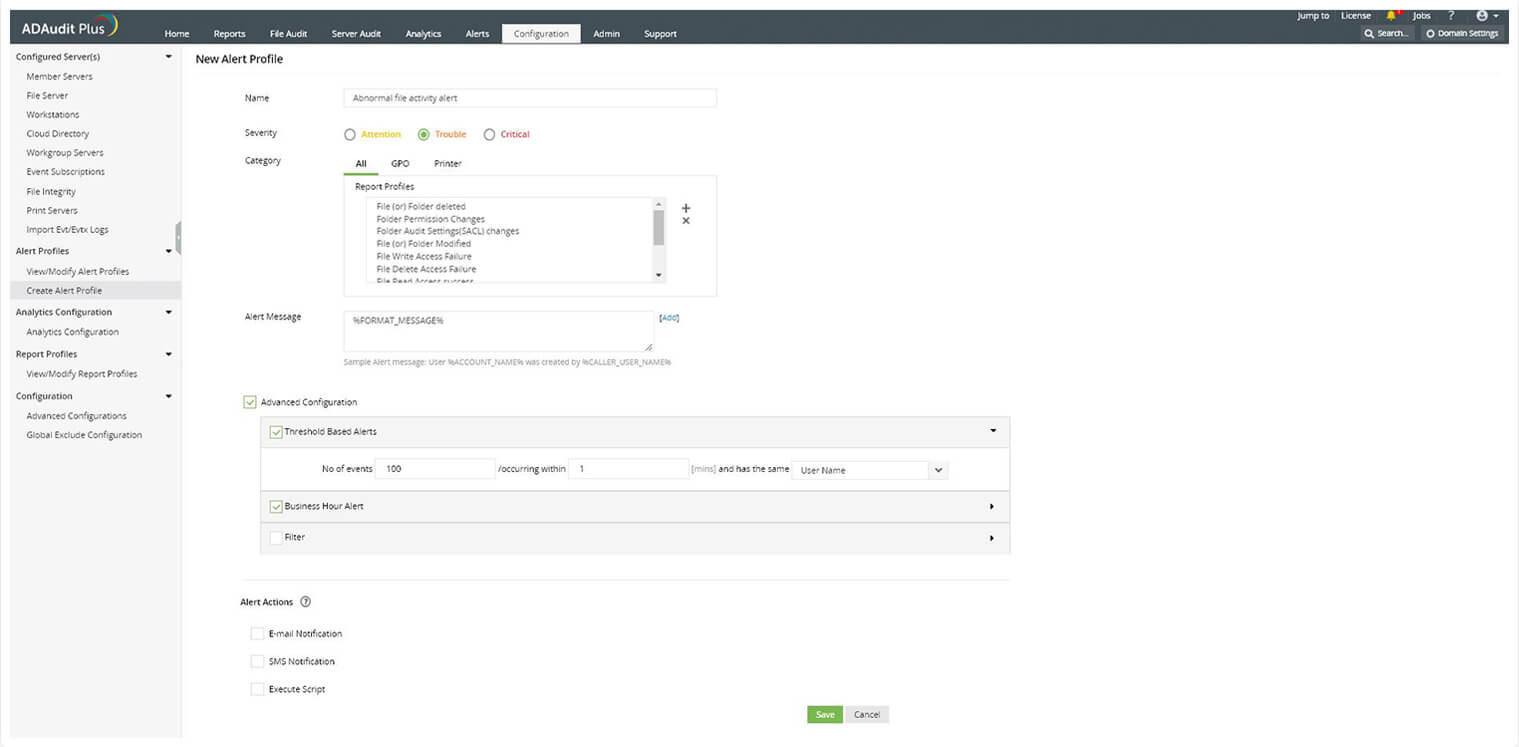
Task: Click the Cancel button
Action: (x=867, y=714)
